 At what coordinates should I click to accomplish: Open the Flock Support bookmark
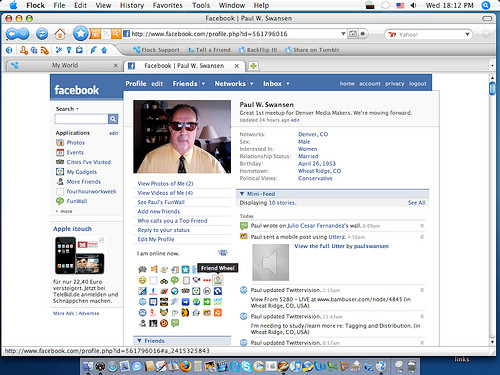[x=156, y=50]
